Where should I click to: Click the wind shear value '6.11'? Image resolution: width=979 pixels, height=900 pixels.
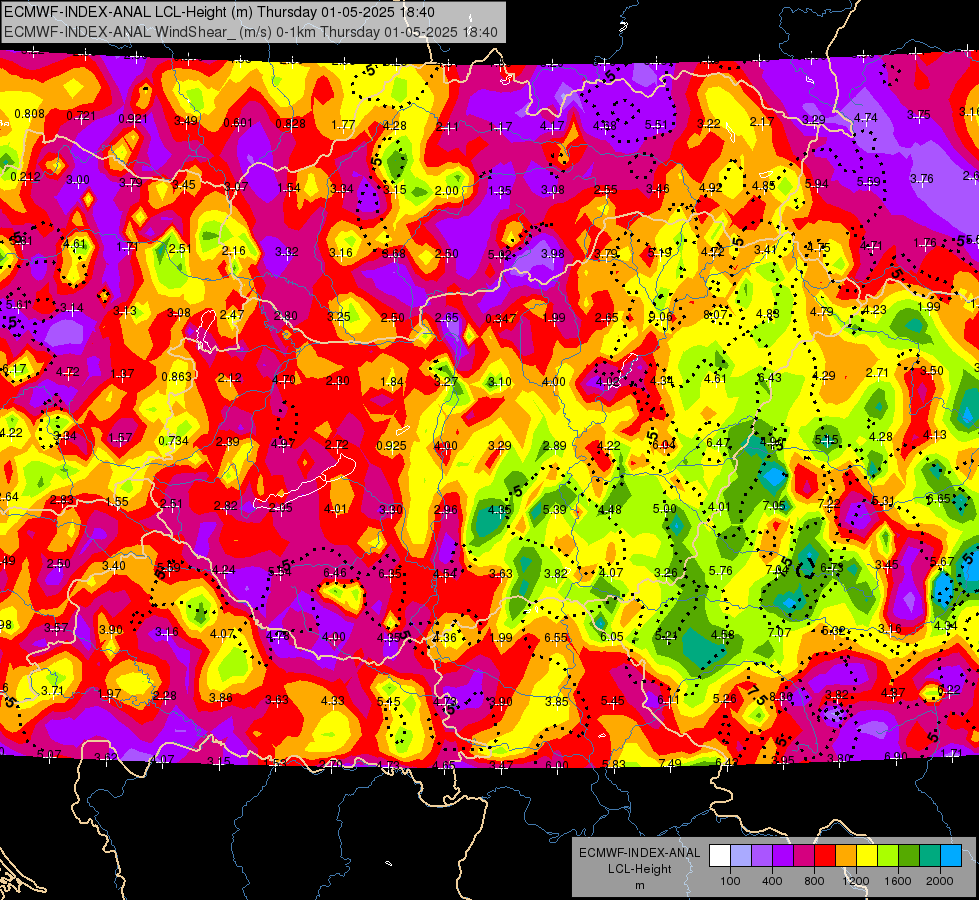click(668, 701)
